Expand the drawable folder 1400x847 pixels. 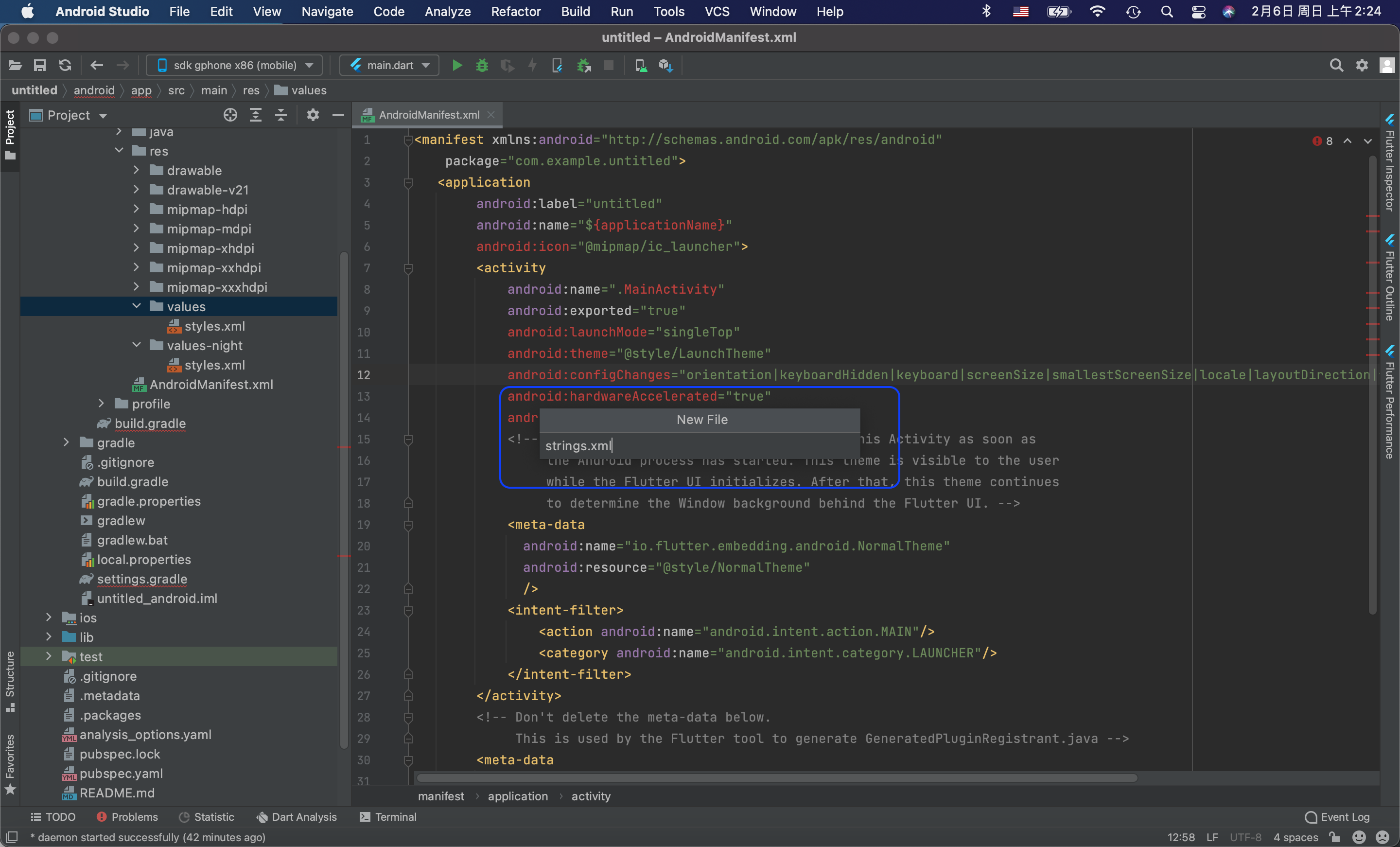(137, 170)
